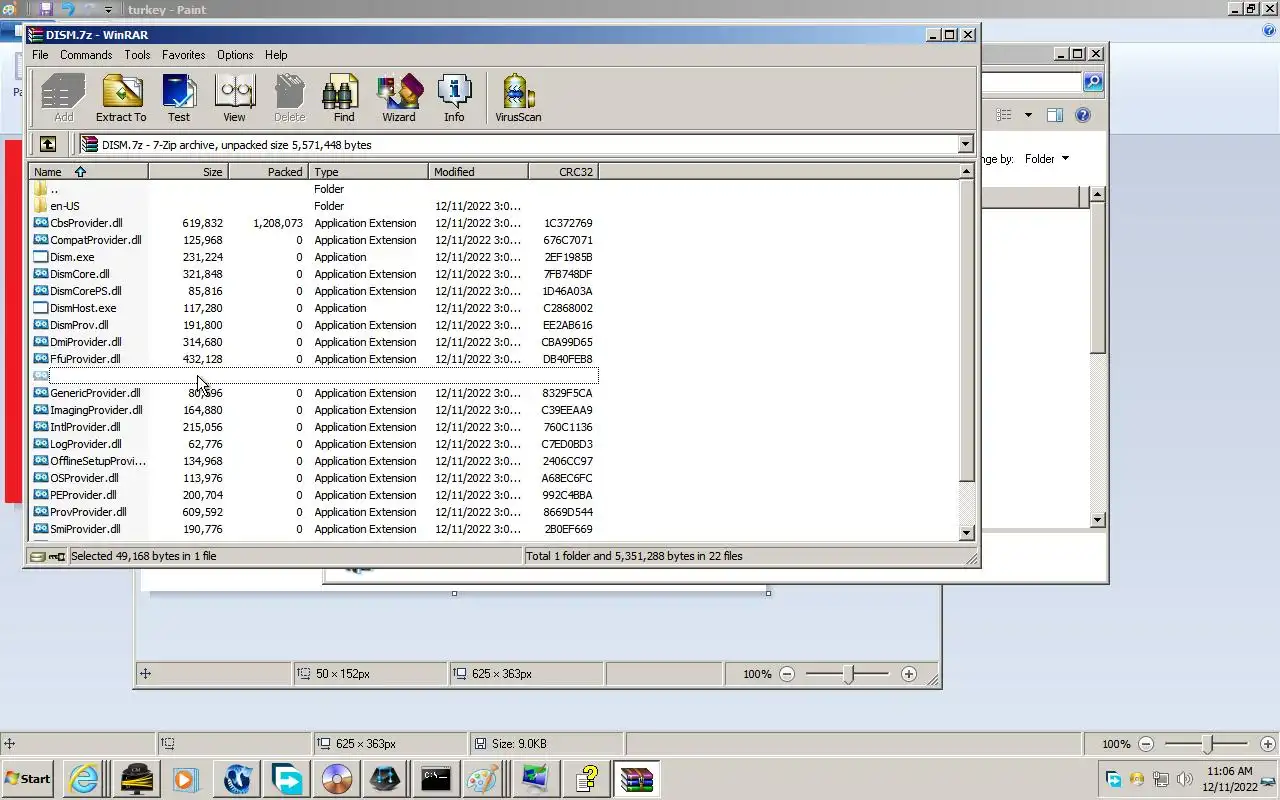The height and width of the screenshot is (800, 1280).
Task: Select the en-US folder row
Action: pyautogui.click(x=314, y=206)
